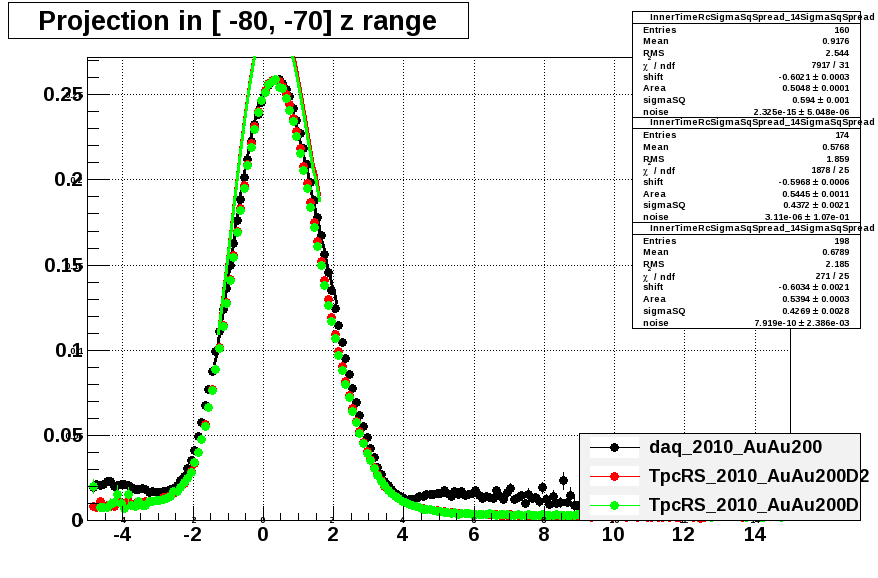Click the noise value 2.325e-15 ± 5.048e-06
The image size is (878, 578).
[801, 112]
